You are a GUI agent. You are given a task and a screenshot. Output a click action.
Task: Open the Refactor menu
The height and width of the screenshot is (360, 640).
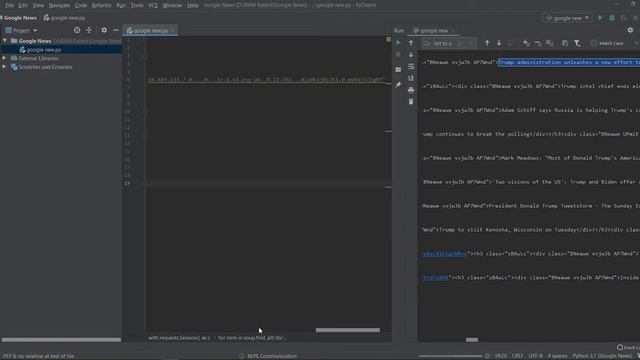tap(101, 5)
